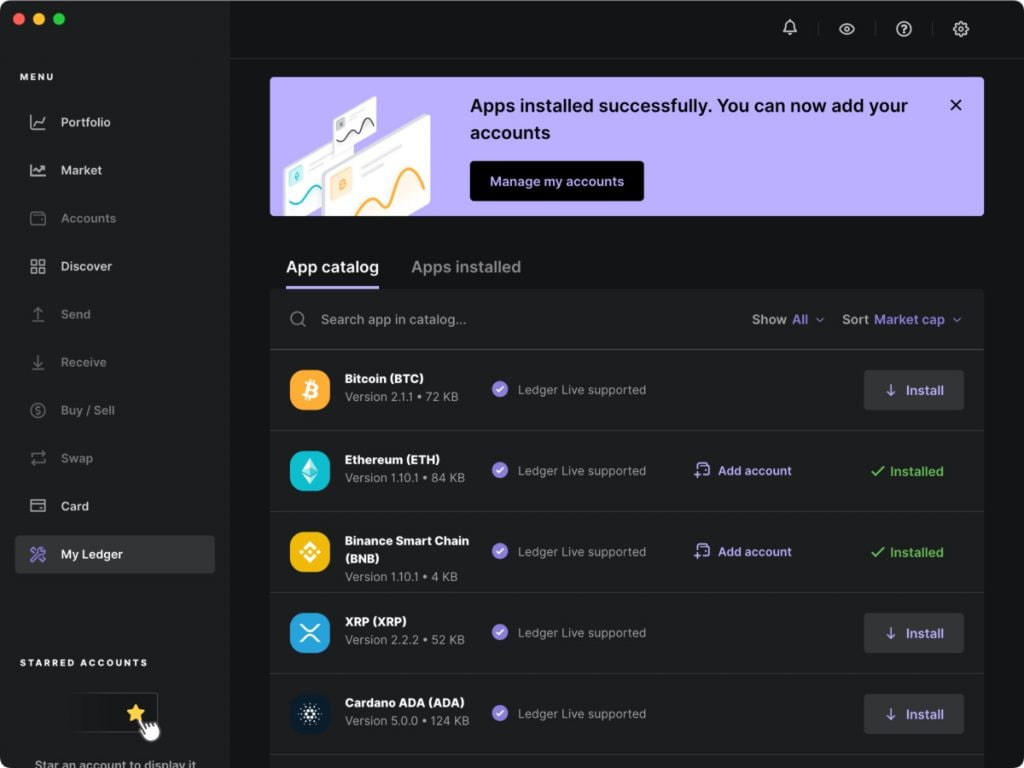Click the yellow star in Starred Accounts

(135, 712)
